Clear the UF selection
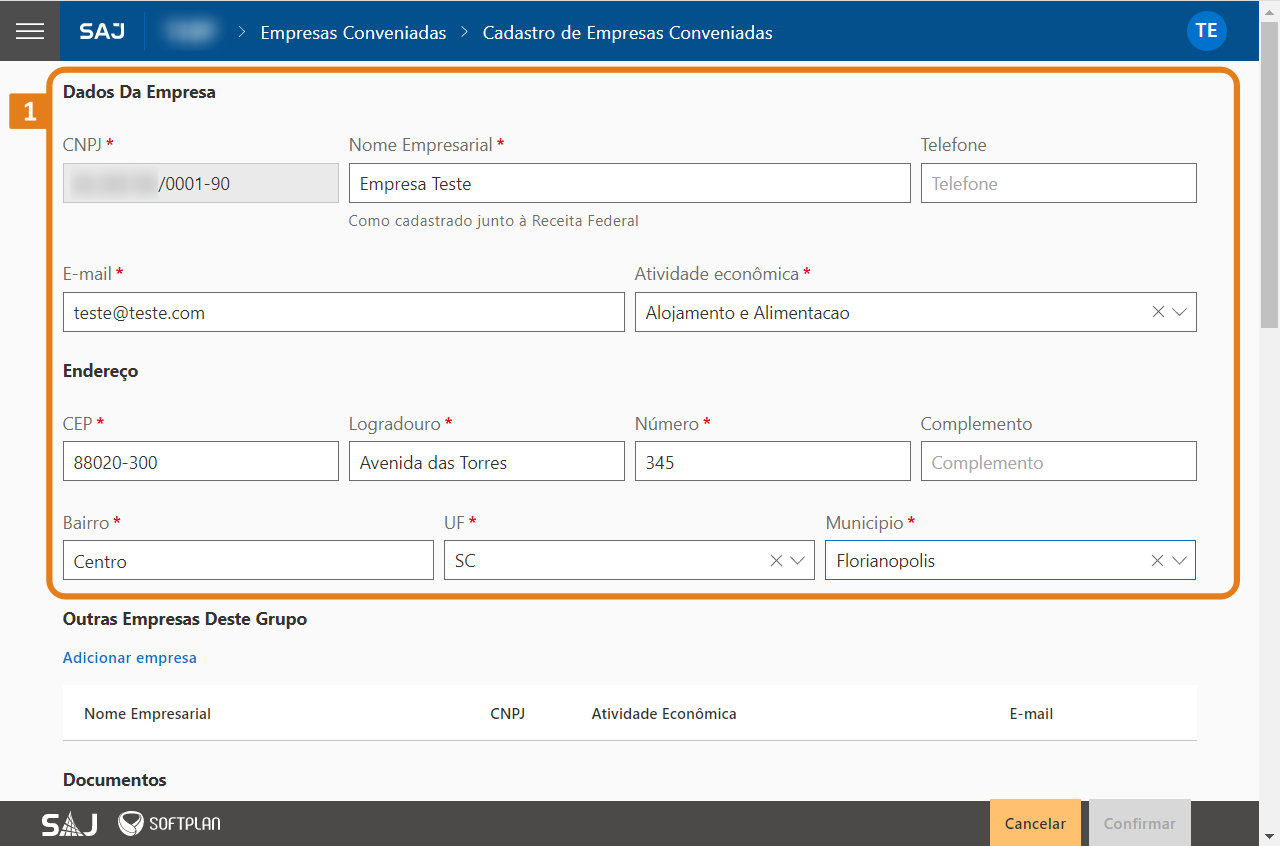This screenshot has width=1280, height=846. [776, 561]
